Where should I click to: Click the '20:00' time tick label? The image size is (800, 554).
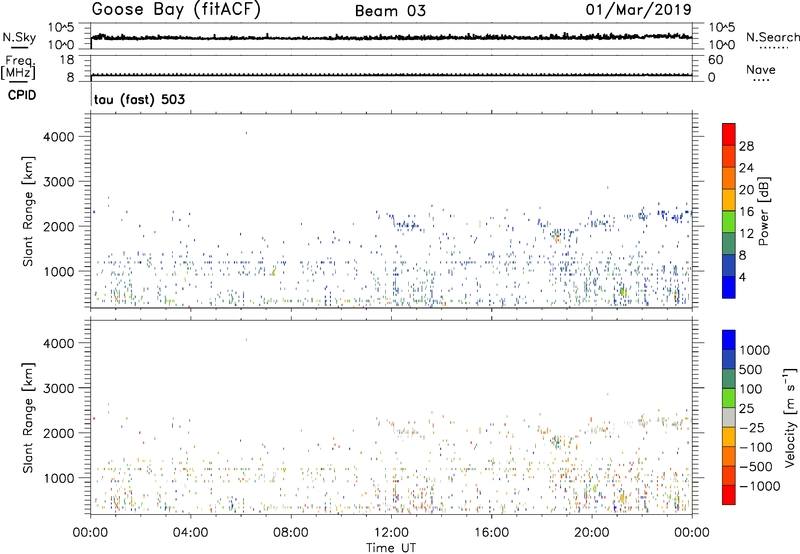tap(591, 533)
